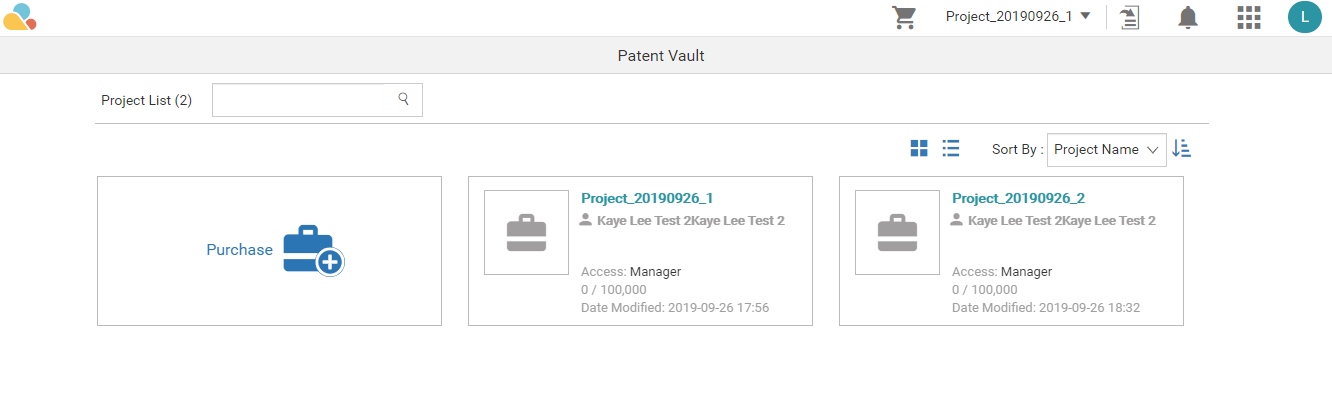Switch to list view

(x=951, y=149)
